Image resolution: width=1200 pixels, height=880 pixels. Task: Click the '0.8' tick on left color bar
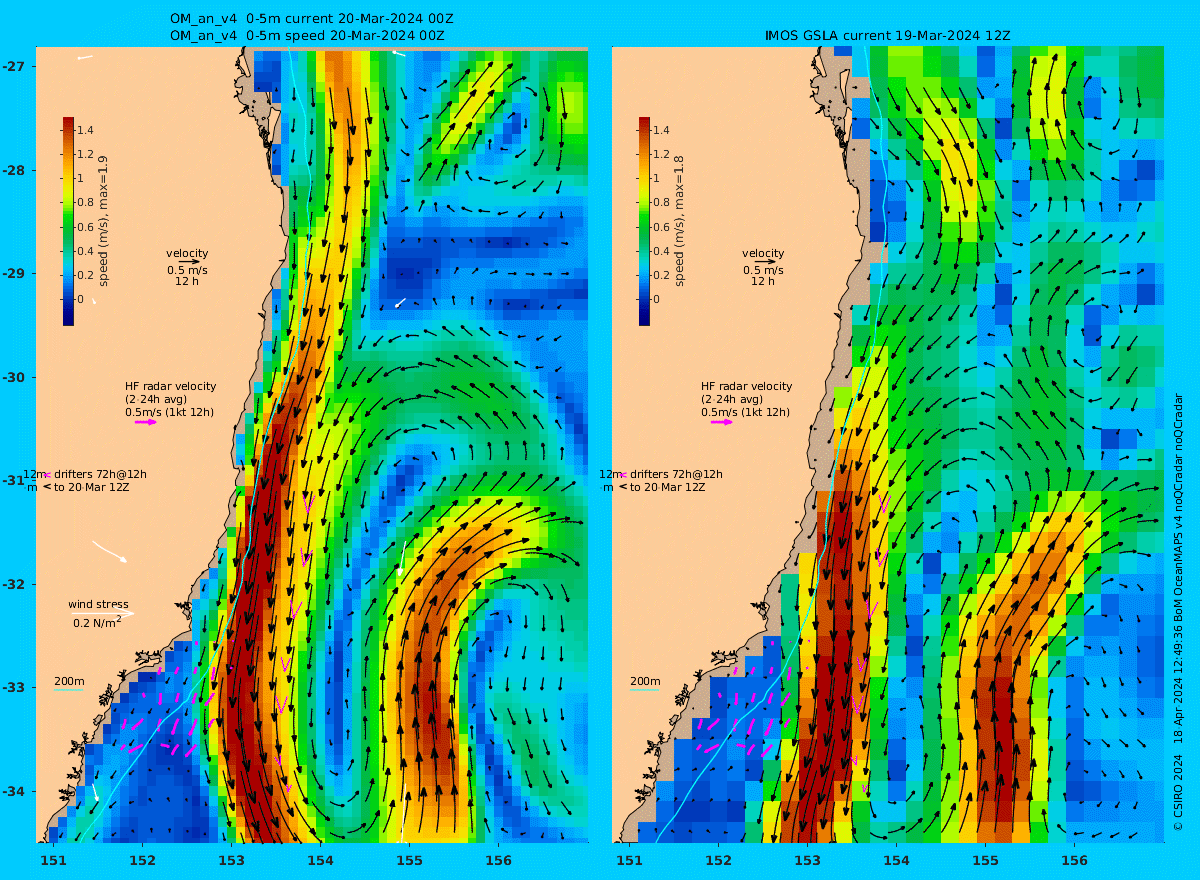[x=85, y=202]
